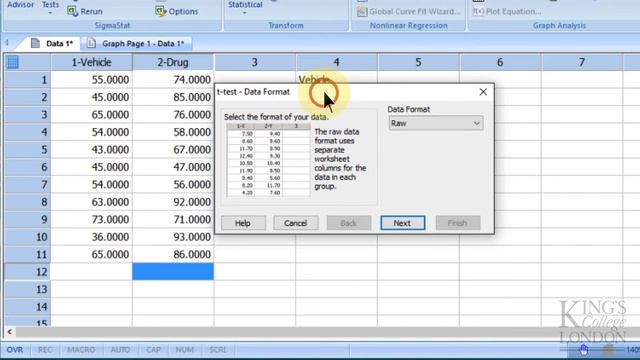Open Plot Equation tool

pyautogui.click(x=507, y=11)
